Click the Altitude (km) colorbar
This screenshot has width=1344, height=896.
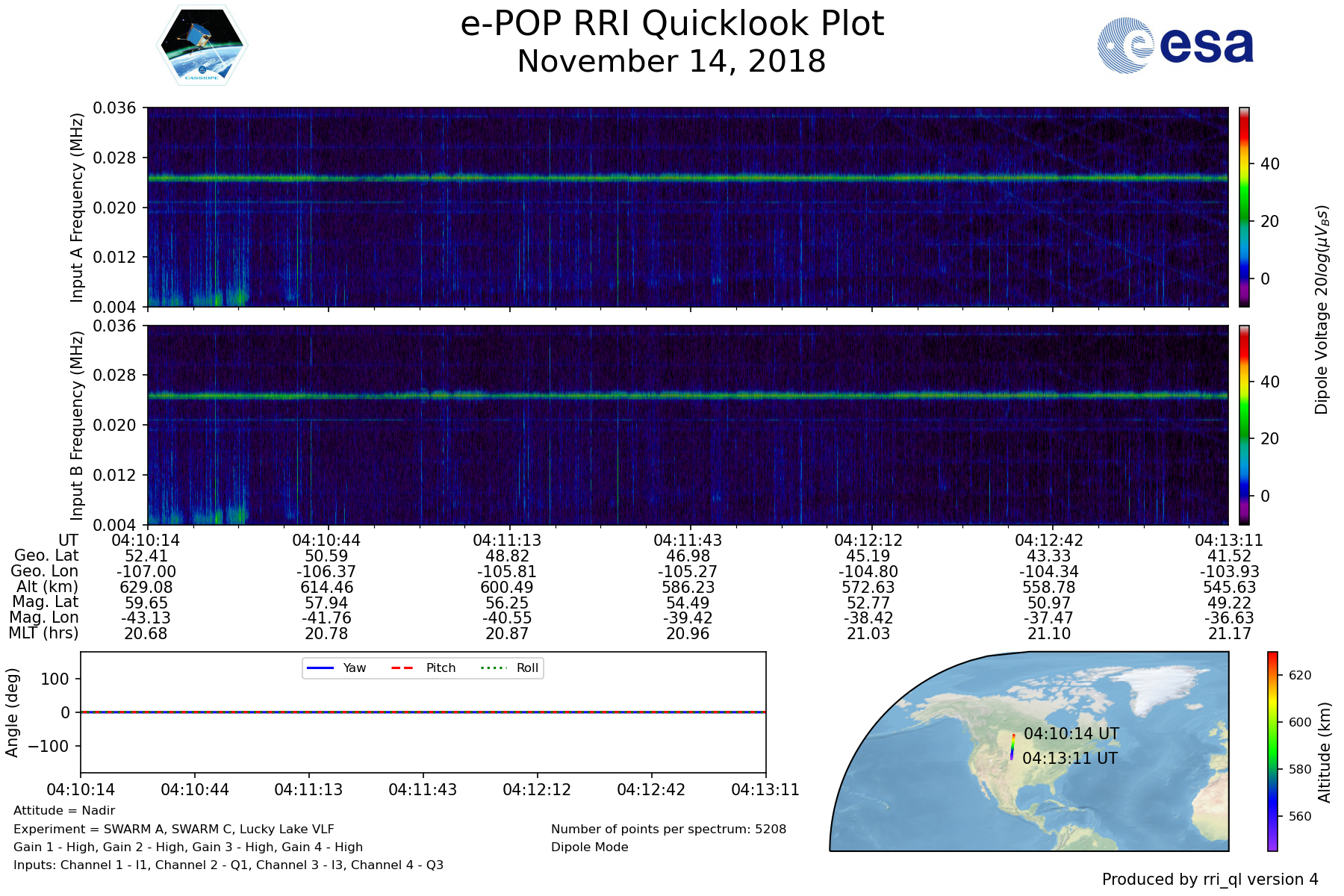[1272, 751]
